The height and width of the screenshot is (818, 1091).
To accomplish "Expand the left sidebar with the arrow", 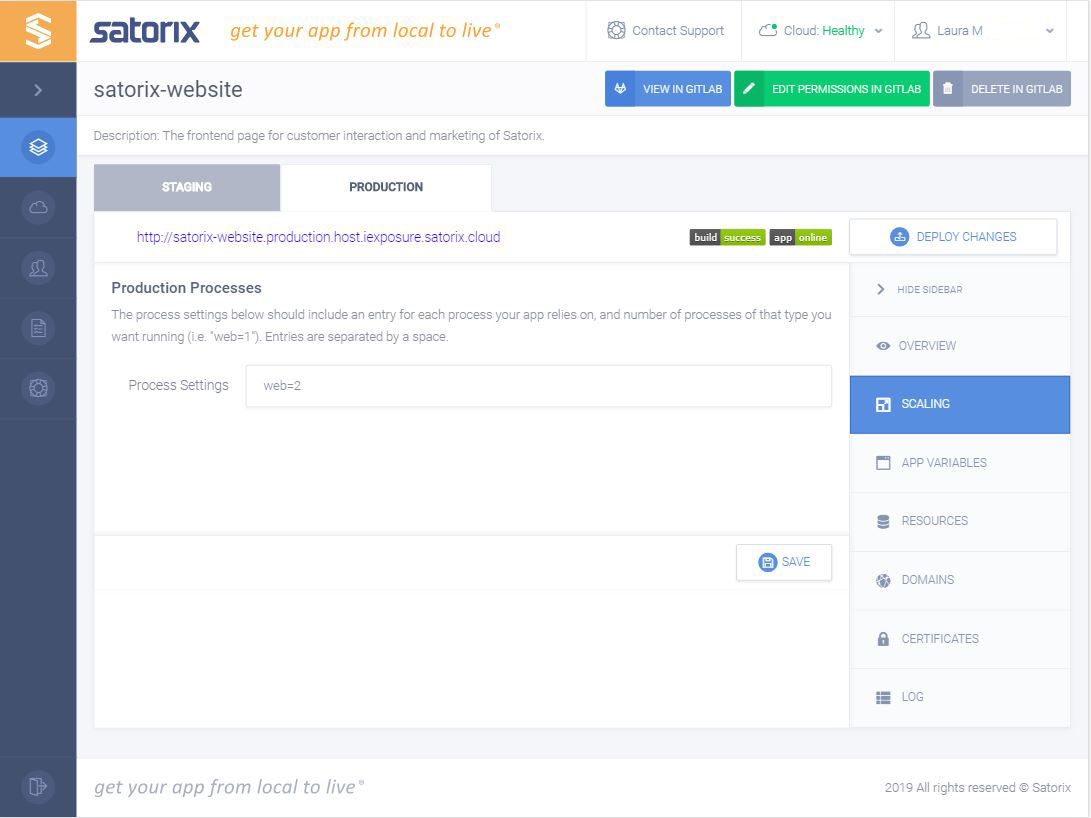I will pos(38,89).
